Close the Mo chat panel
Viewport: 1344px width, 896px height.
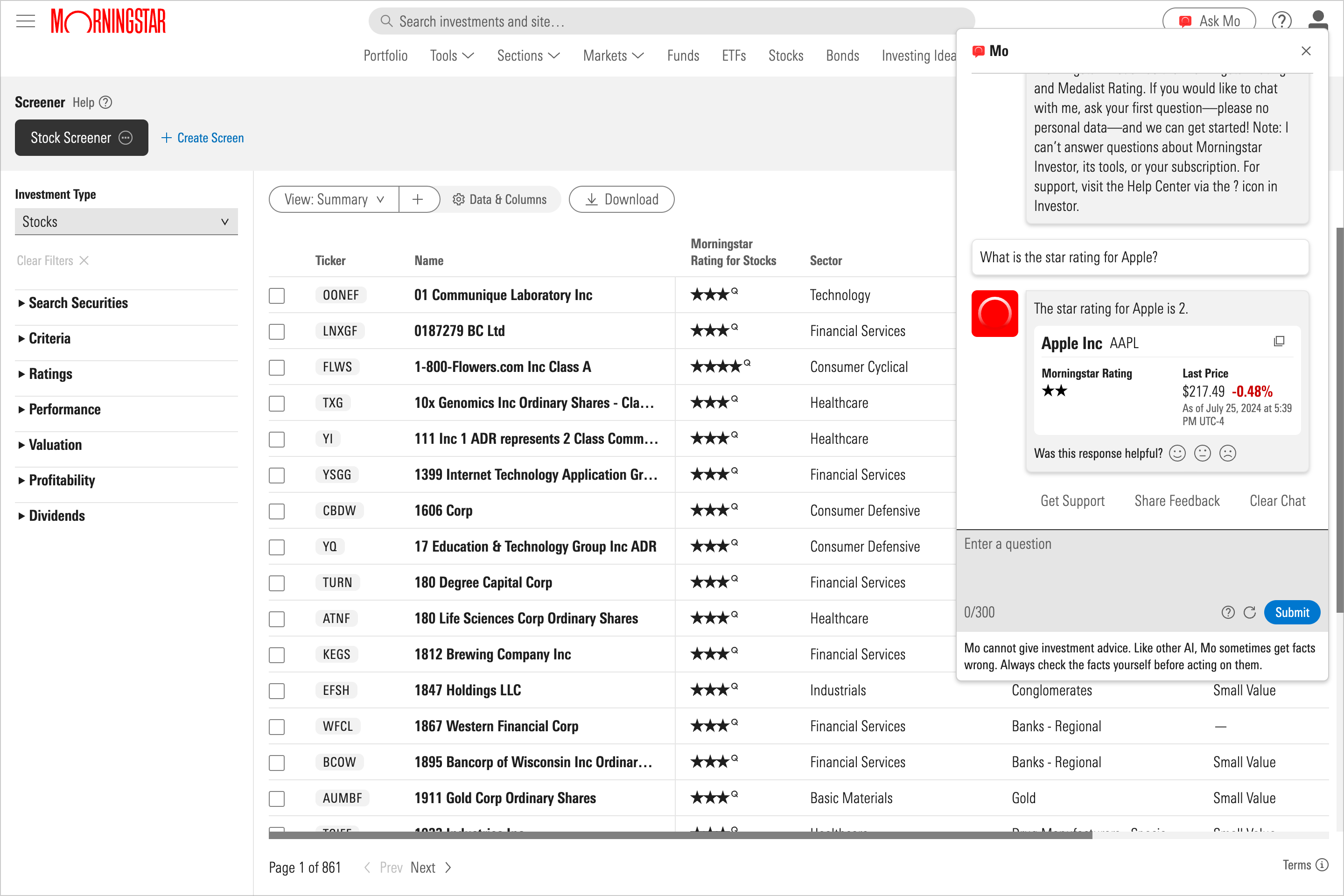[1306, 51]
